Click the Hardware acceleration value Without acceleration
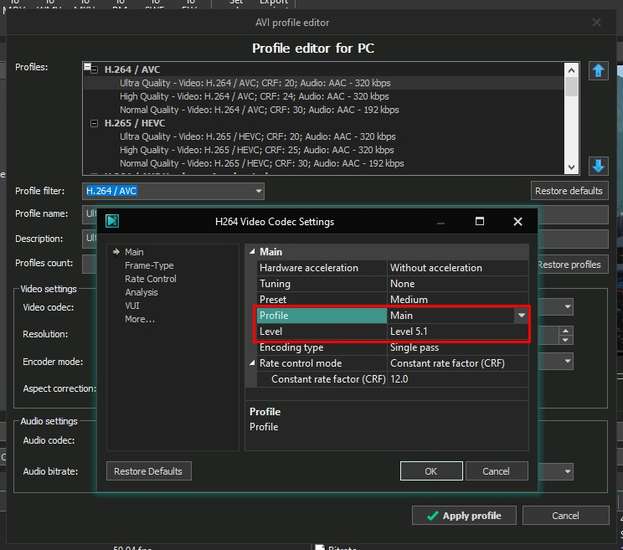 point(458,268)
